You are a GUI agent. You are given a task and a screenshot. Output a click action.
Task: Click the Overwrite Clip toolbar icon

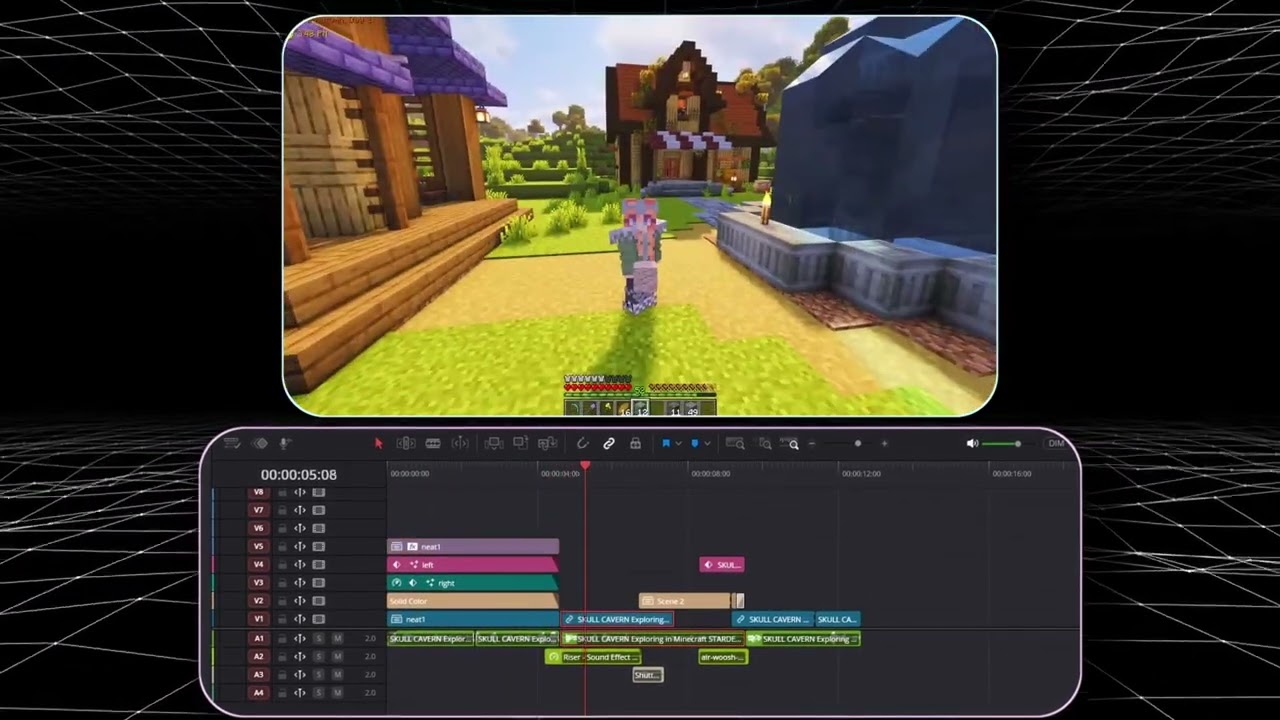pyautogui.click(x=520, y=443)
